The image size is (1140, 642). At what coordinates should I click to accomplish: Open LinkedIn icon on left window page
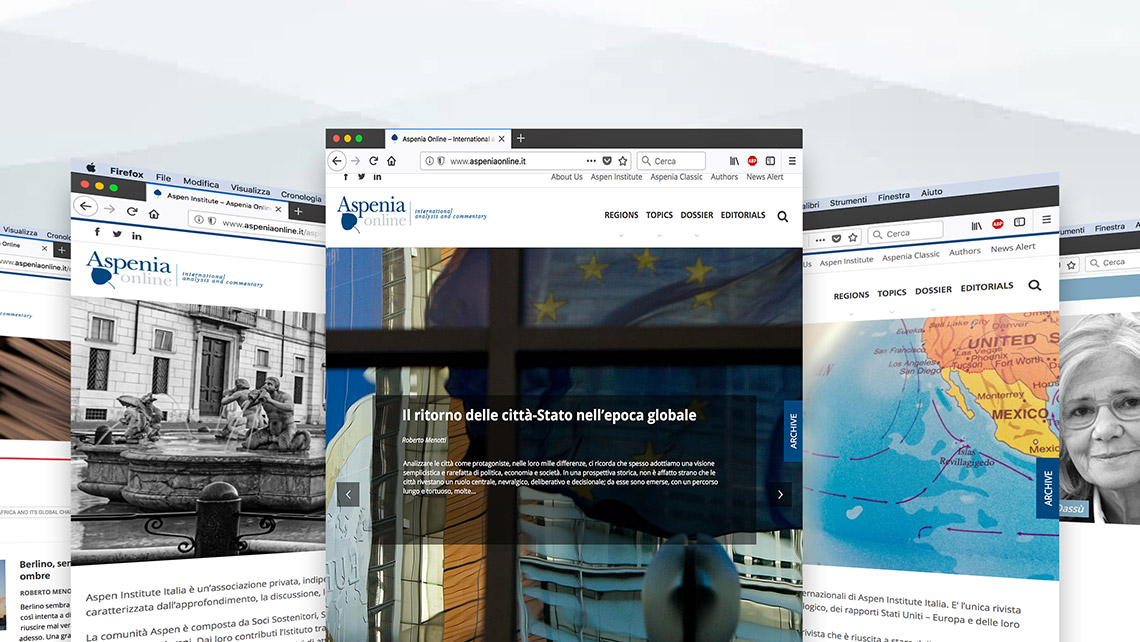coord(137,236)
